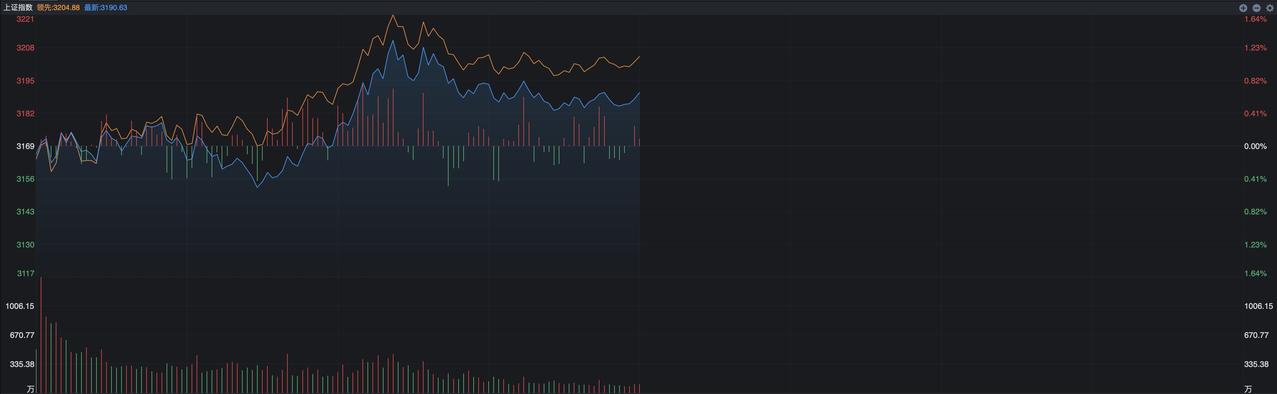1277x394 pixels.
Task: Click the peak of the orange line
Action: (x=392, y=15)
